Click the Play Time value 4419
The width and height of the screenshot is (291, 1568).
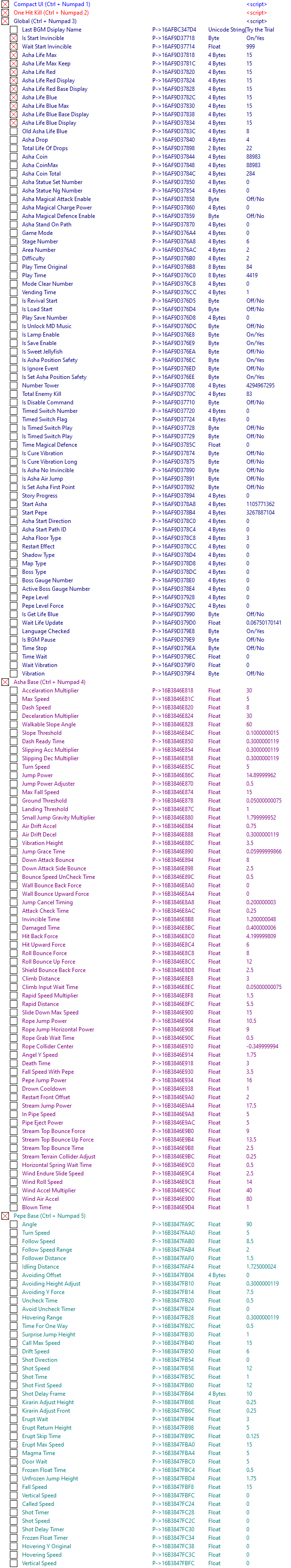[x=252, y=276]
